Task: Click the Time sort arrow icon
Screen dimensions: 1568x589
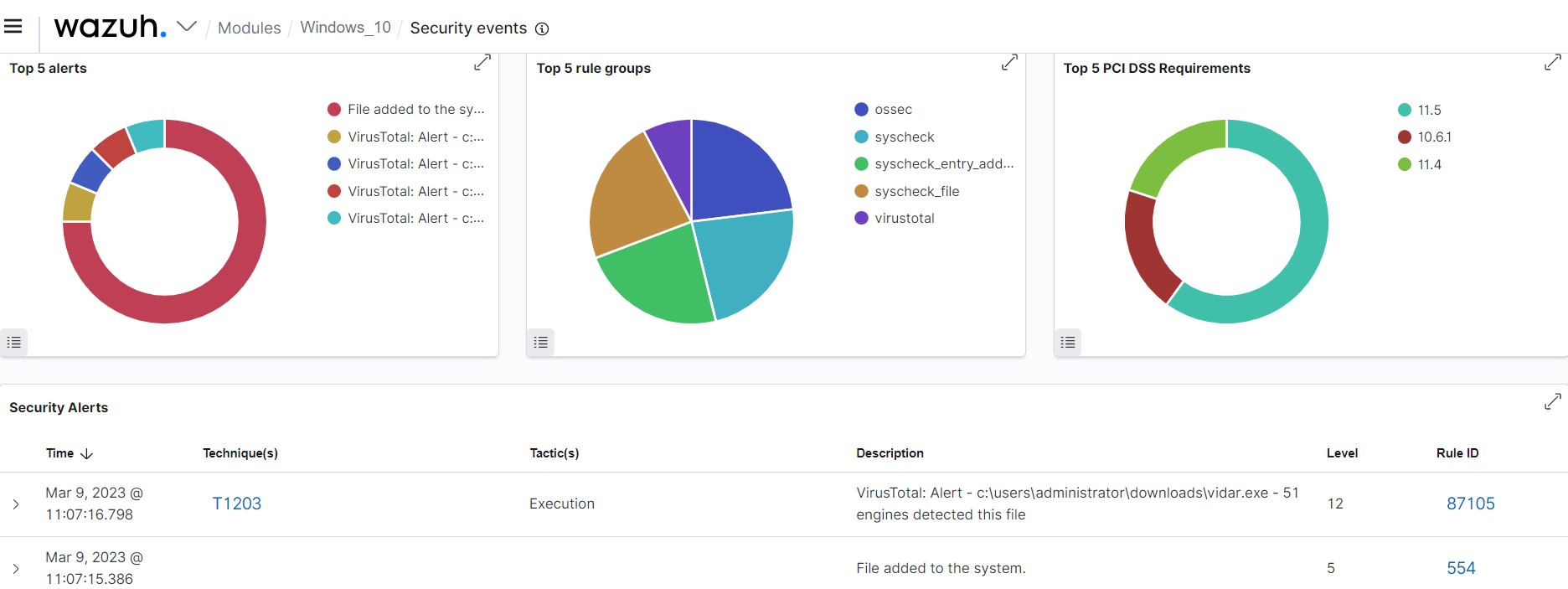Action: (x=87, y=453)
